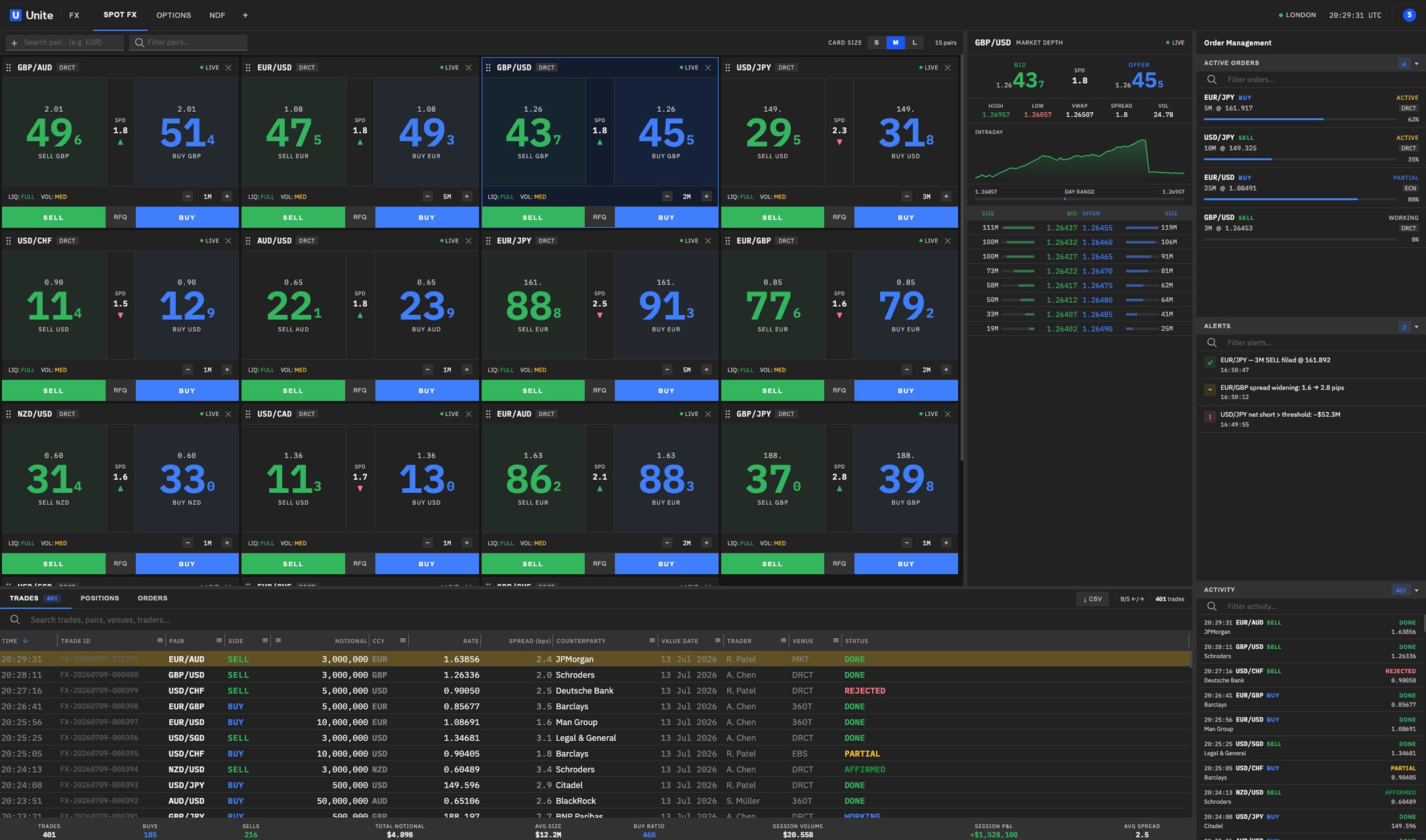1426x840 pixels.
Task: Click the drag handle on GBP/JPY card
Action: 727,414
